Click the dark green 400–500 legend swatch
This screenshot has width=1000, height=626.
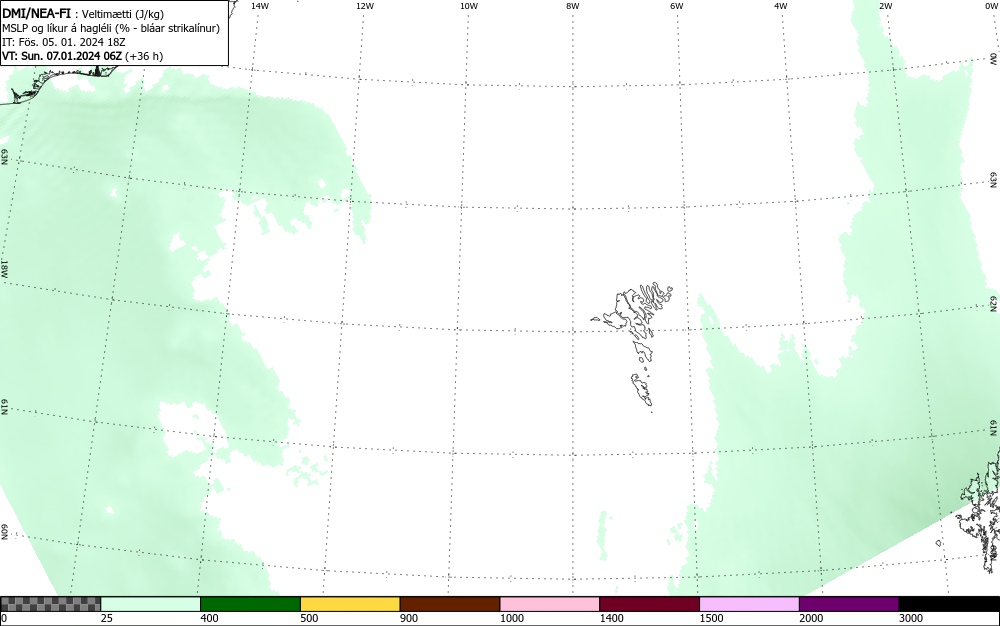coord(250,604)
